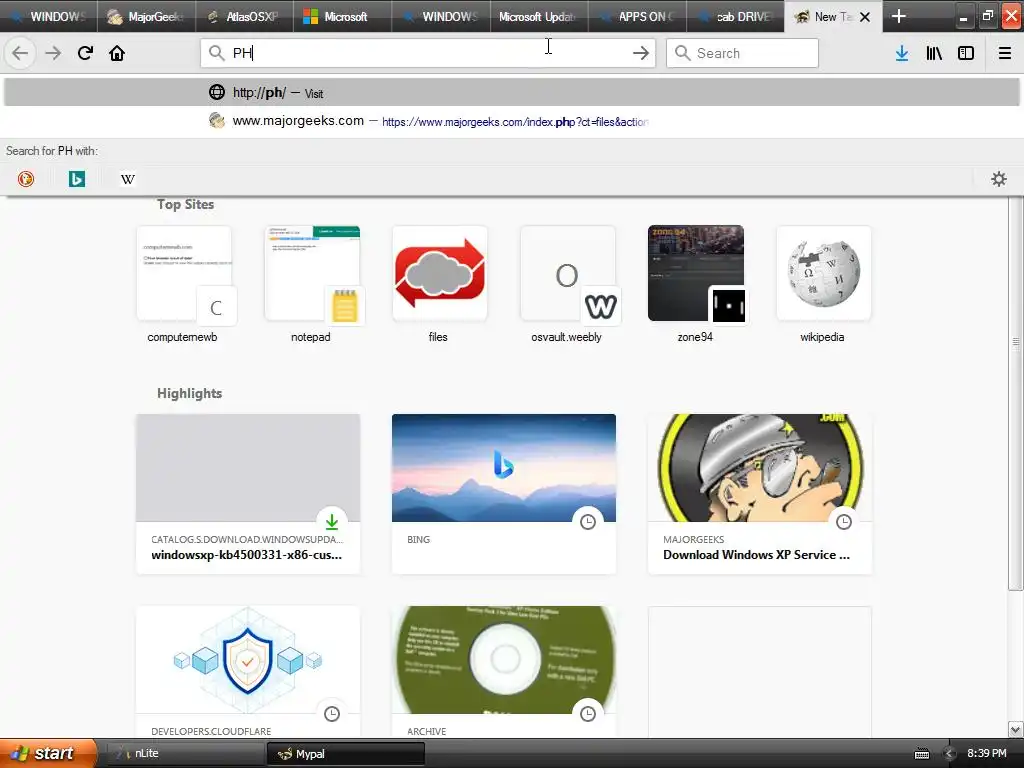Open the home page
The width and height of the screenshot is (1024, 768).
tap(117, 53)
